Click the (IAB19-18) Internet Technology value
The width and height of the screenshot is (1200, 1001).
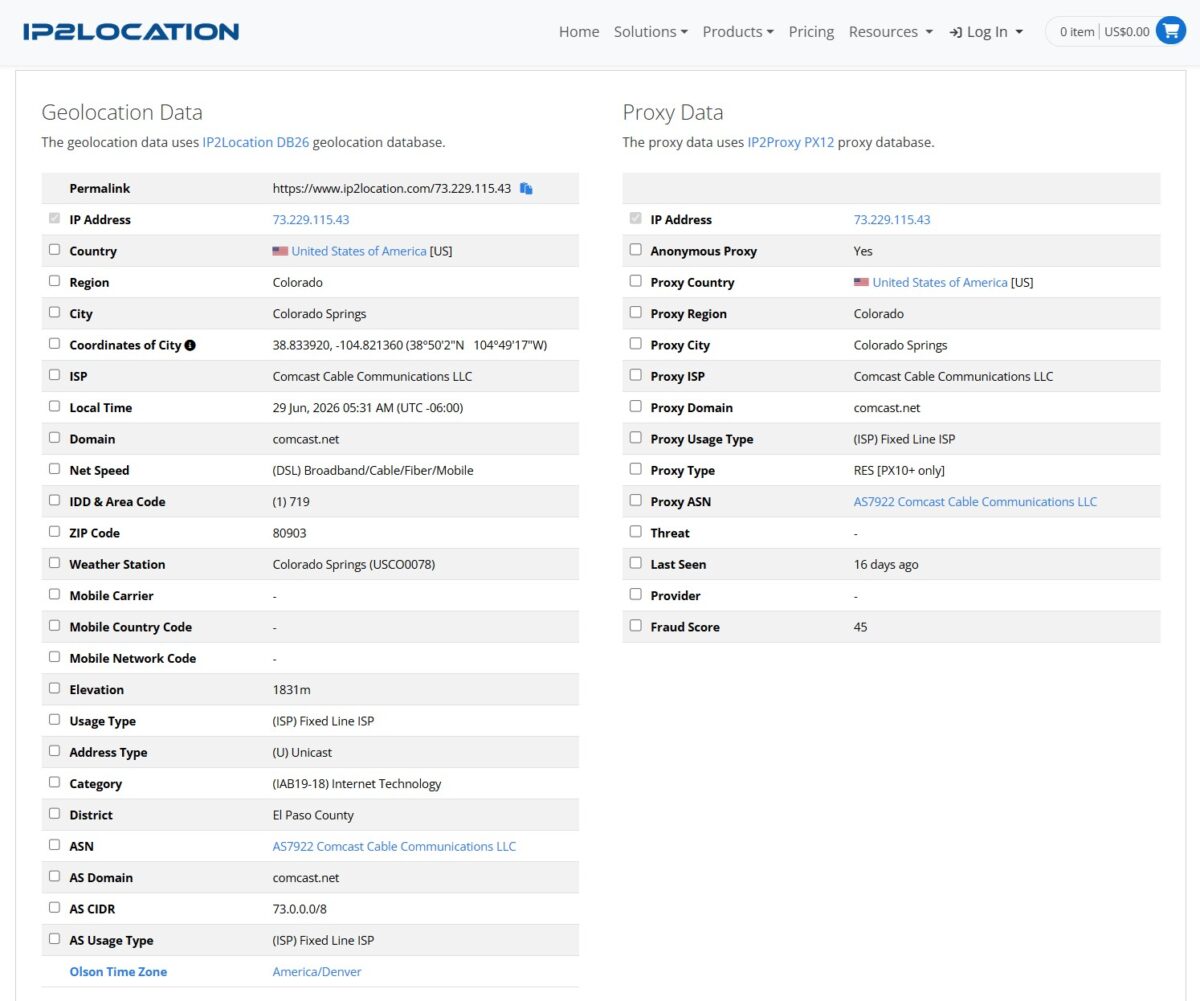(357, 784)
